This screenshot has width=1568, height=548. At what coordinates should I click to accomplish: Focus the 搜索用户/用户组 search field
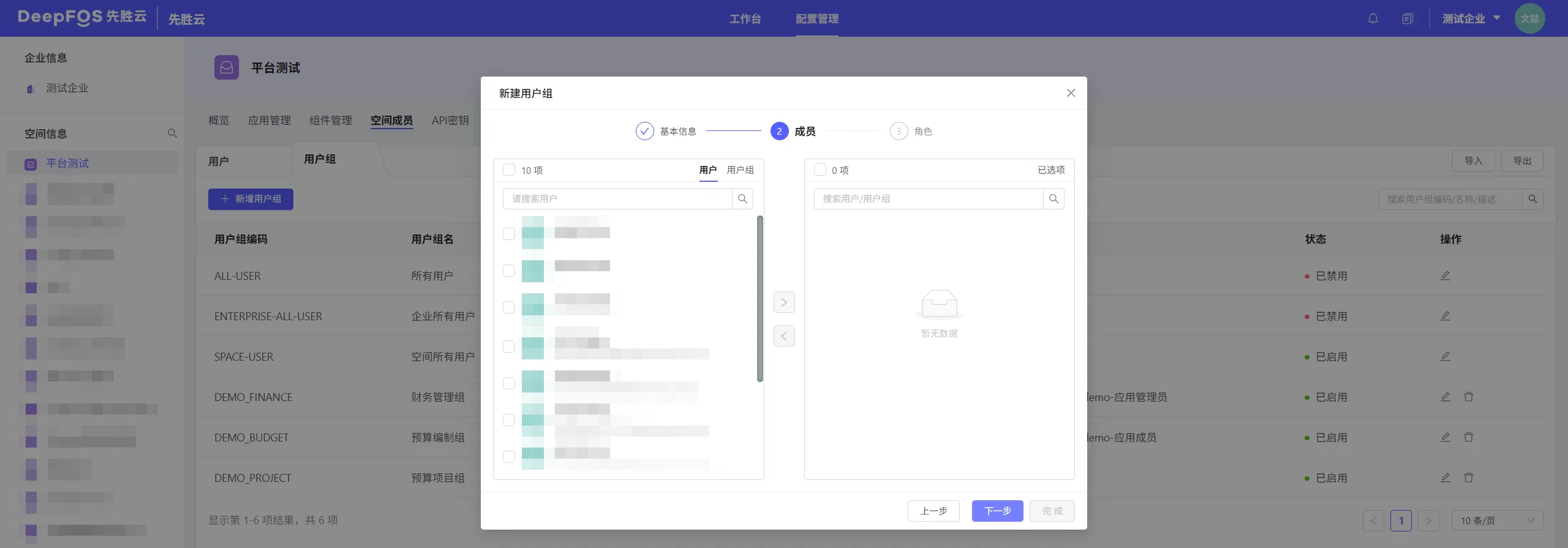(929, 198)
